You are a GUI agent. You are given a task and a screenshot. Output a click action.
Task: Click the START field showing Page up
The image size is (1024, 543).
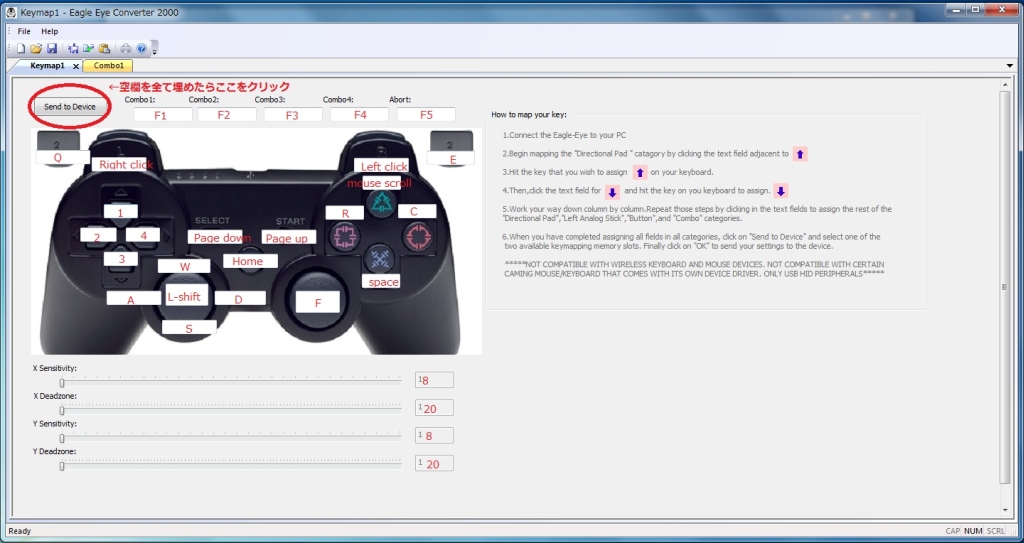coord(289,237)
